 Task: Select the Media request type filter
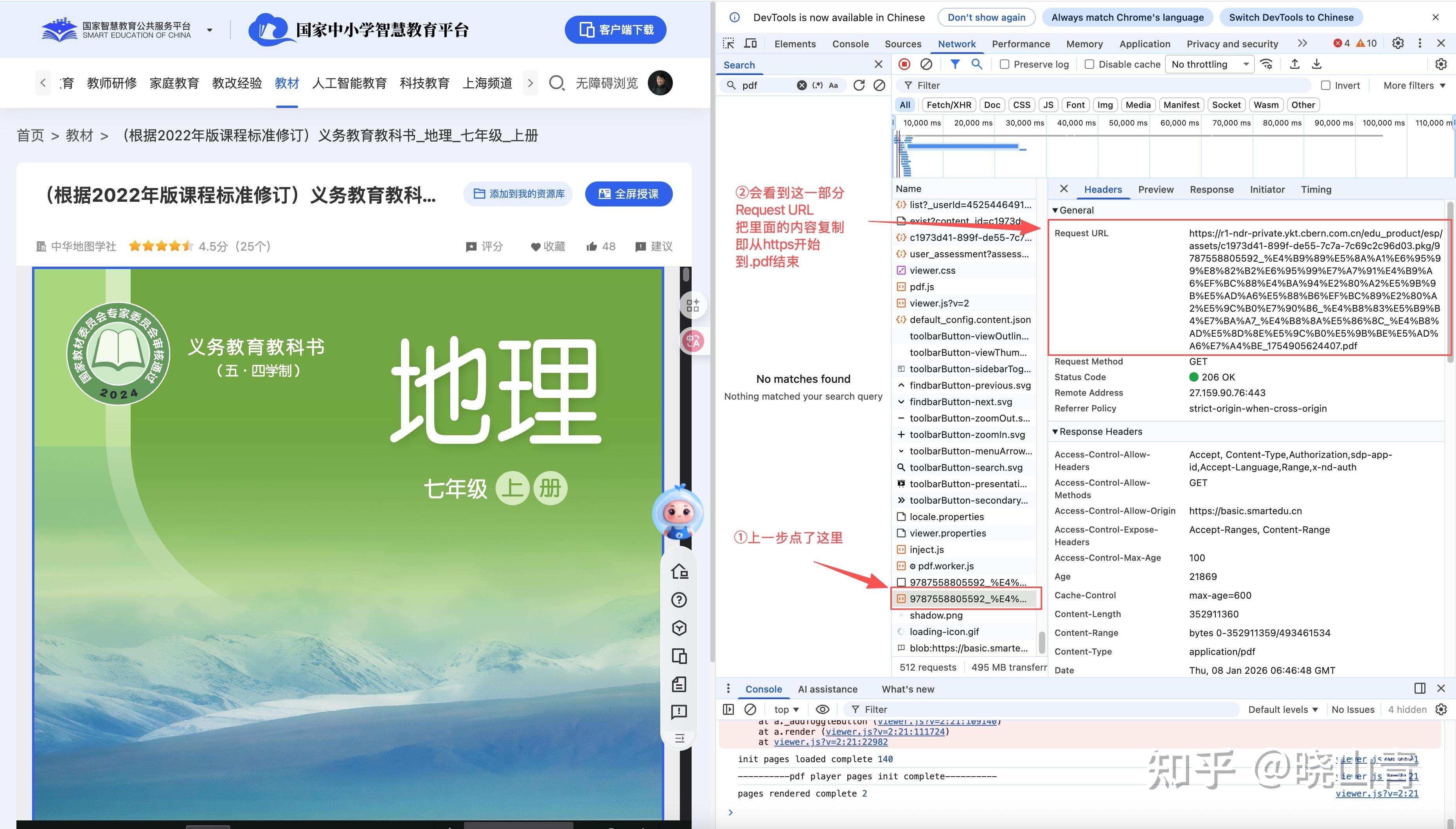(x=1138, y=105)
